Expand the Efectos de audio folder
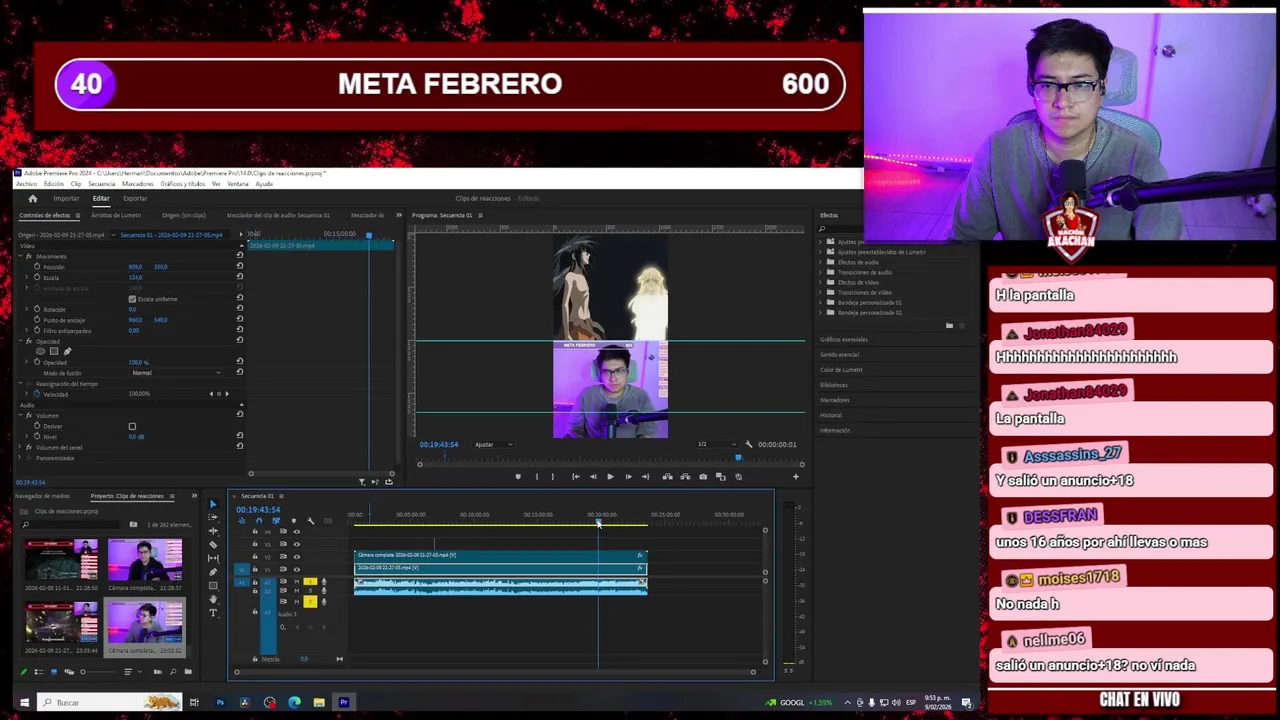This screenshot has height=720, width=1280. [821, 262]
